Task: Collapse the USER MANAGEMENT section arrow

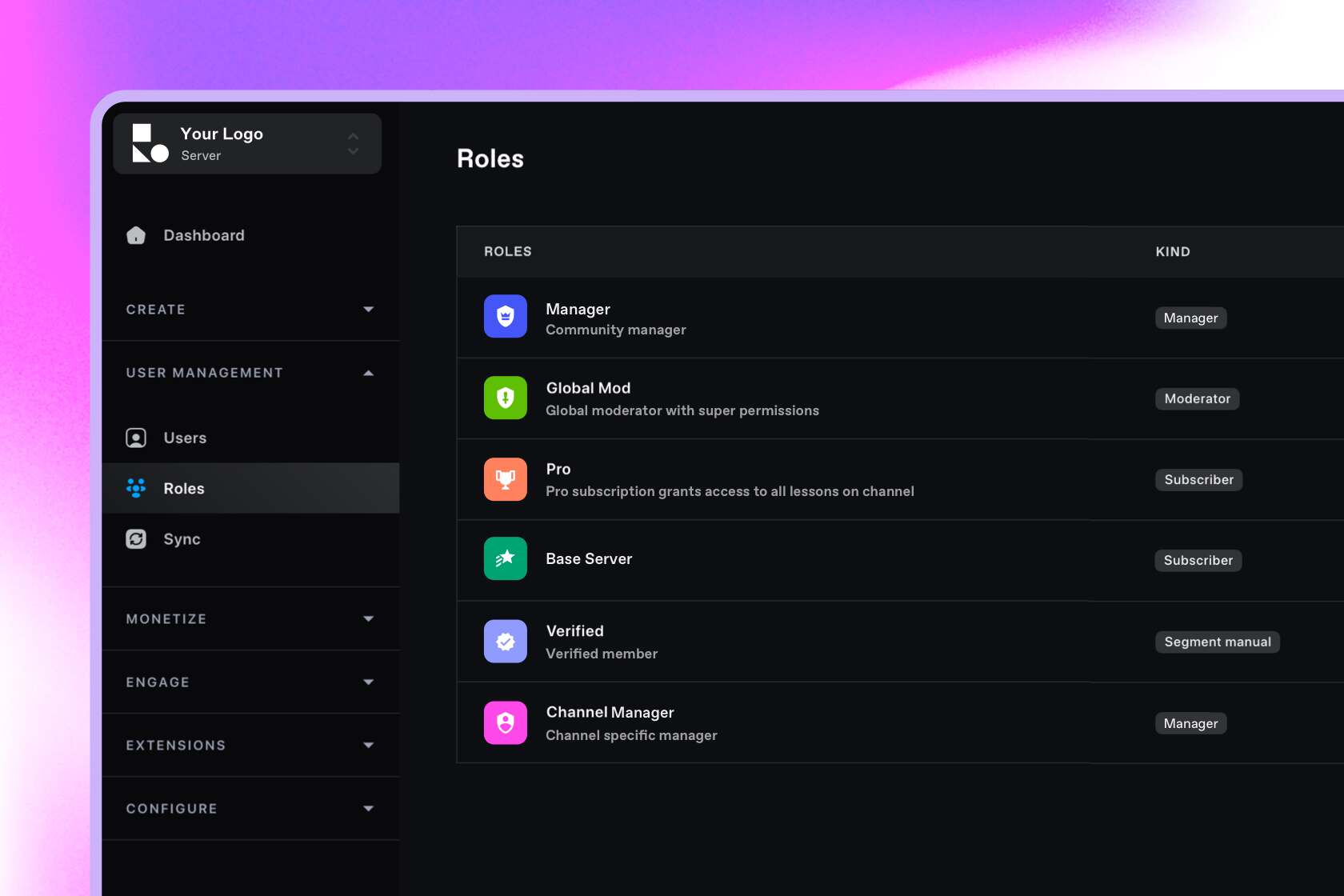Action: [369, 373]
